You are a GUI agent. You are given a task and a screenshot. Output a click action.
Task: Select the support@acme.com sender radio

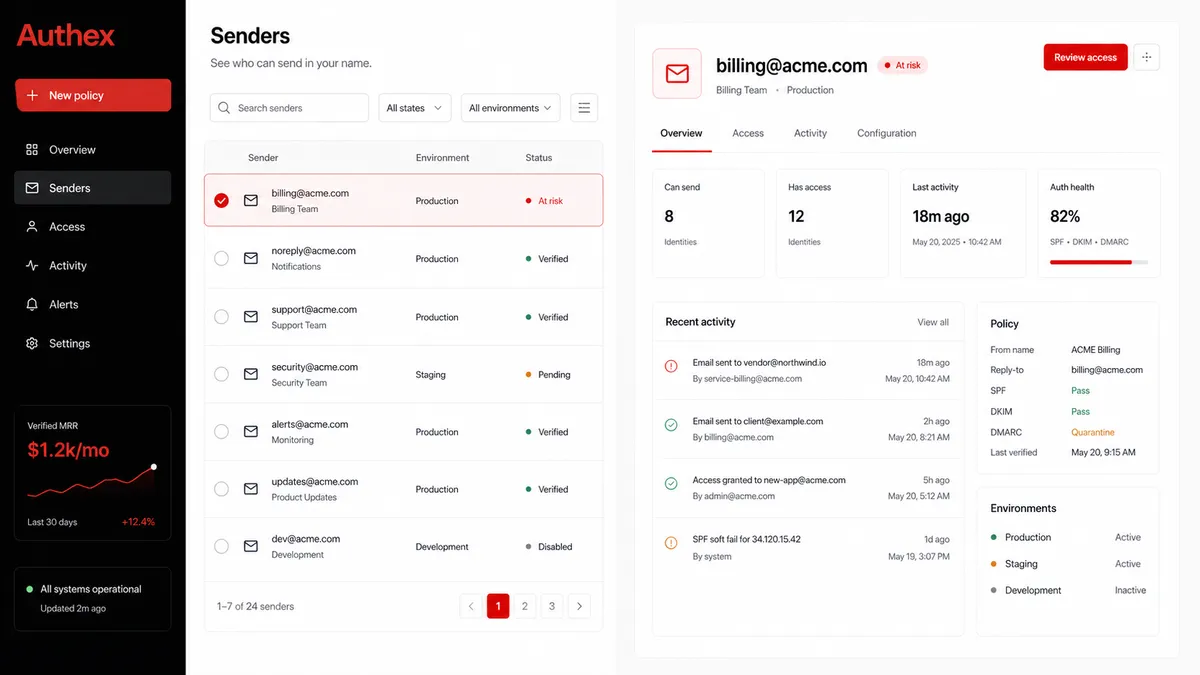click(x=222, y=317)
